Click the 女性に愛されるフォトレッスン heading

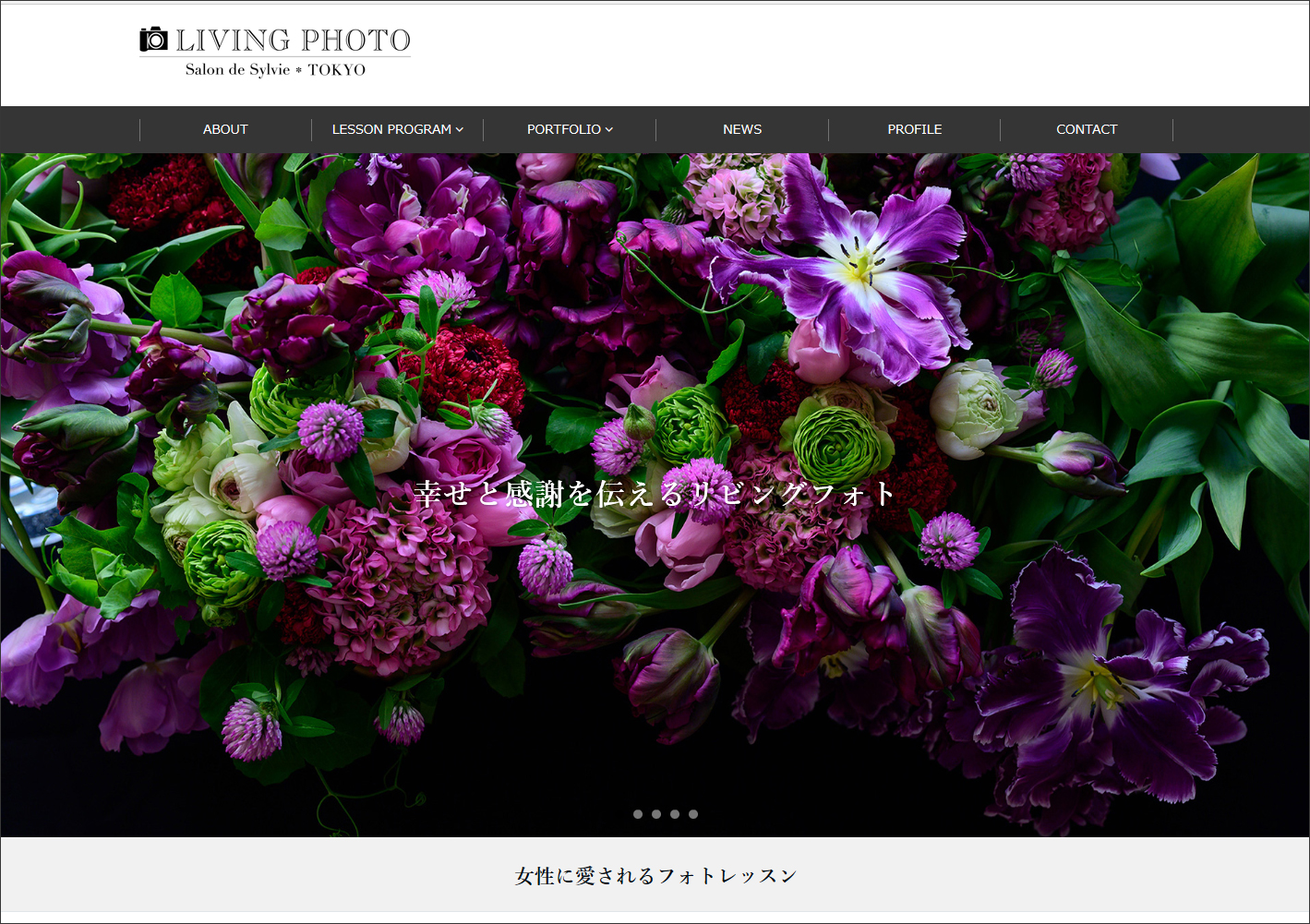point(655,876)
